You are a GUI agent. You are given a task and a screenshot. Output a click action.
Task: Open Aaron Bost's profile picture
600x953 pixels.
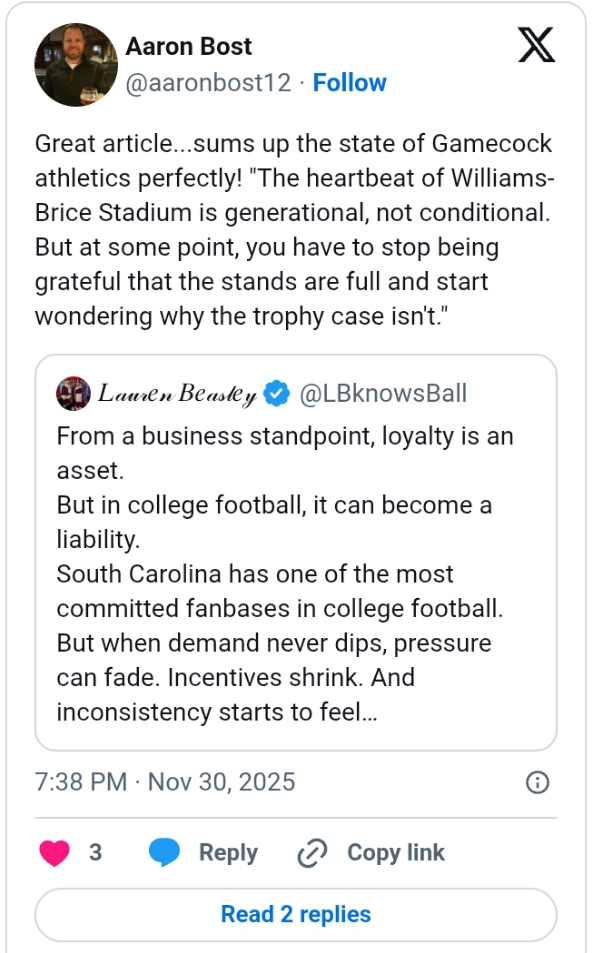pyautogui.click(x=76, y=65)
